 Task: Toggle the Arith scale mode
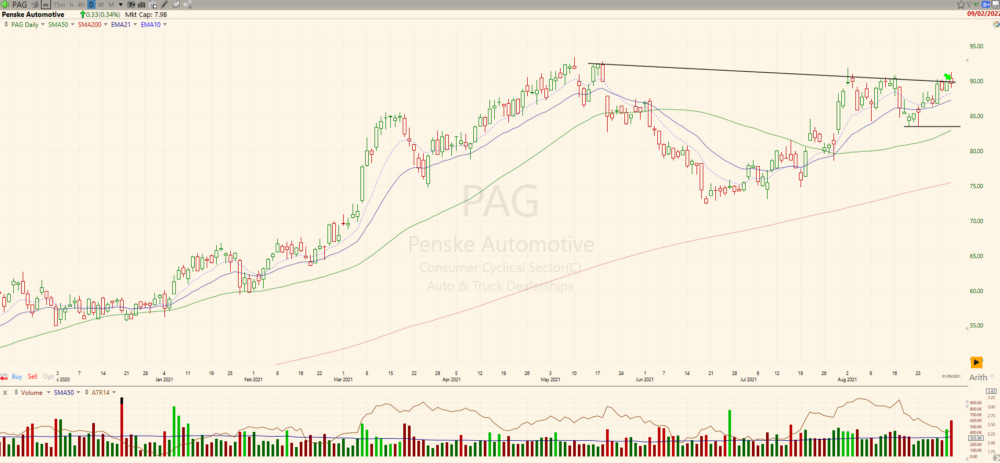click(x=978, y=378)
